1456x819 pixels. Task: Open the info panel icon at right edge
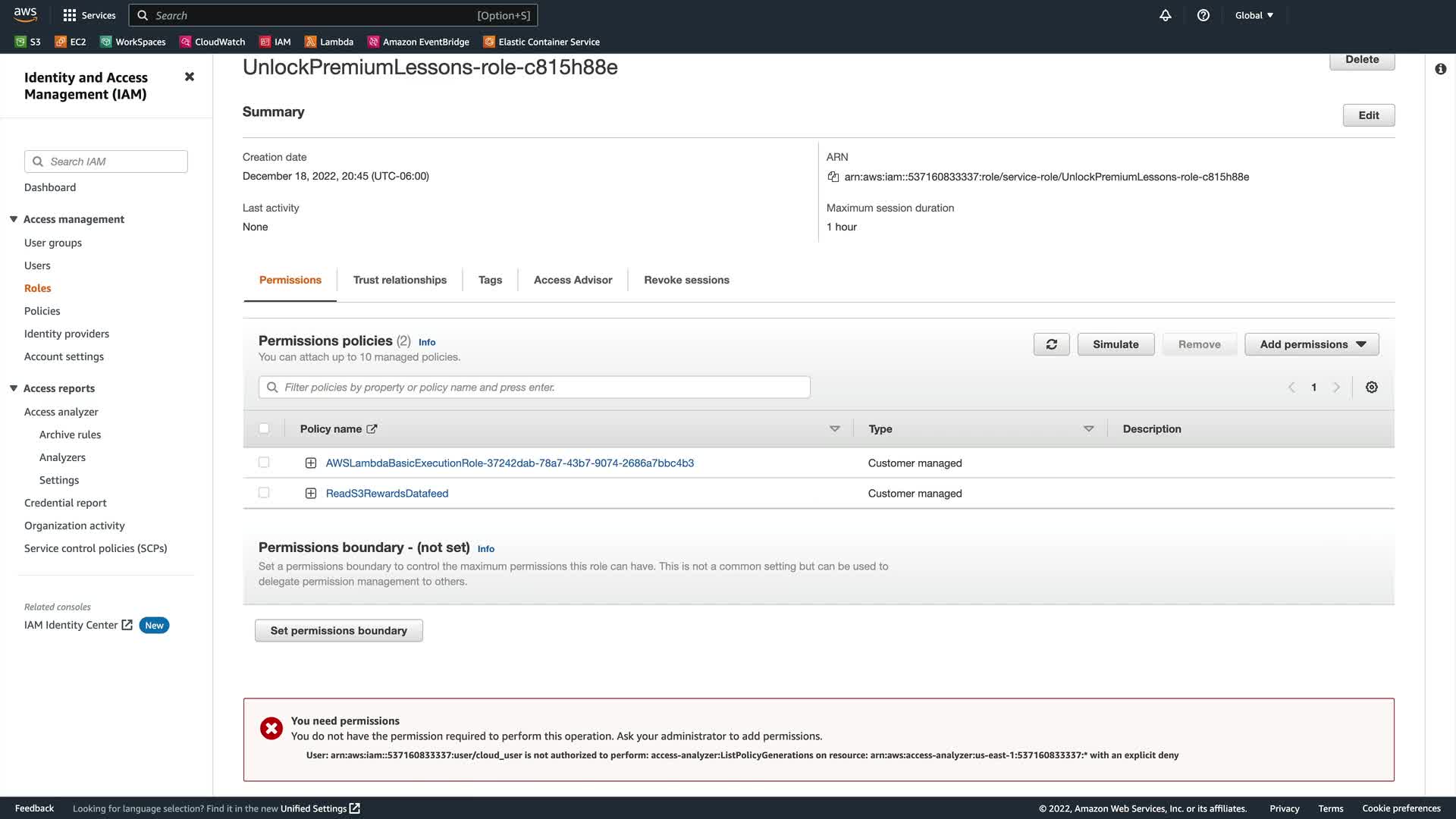pyautogui.click(x=1440, y=69)
